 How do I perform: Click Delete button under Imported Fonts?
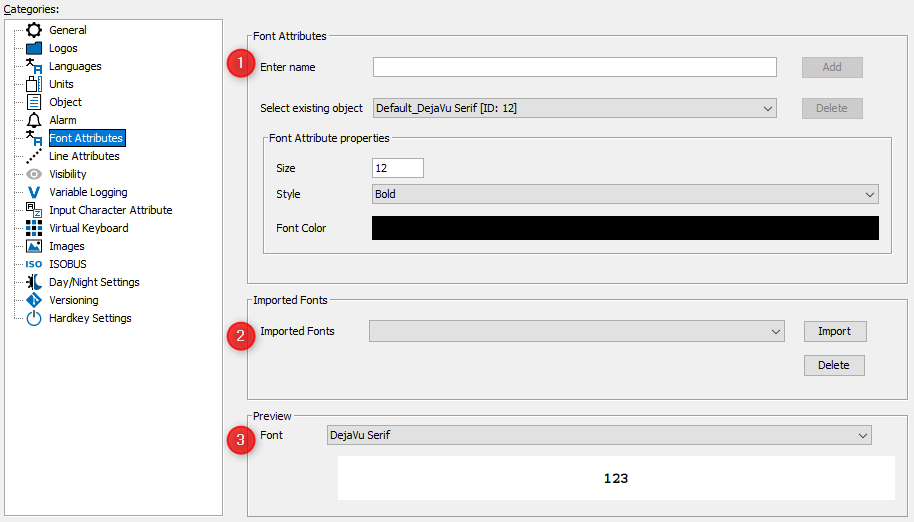pyautogui.click(x=834, y=365)
